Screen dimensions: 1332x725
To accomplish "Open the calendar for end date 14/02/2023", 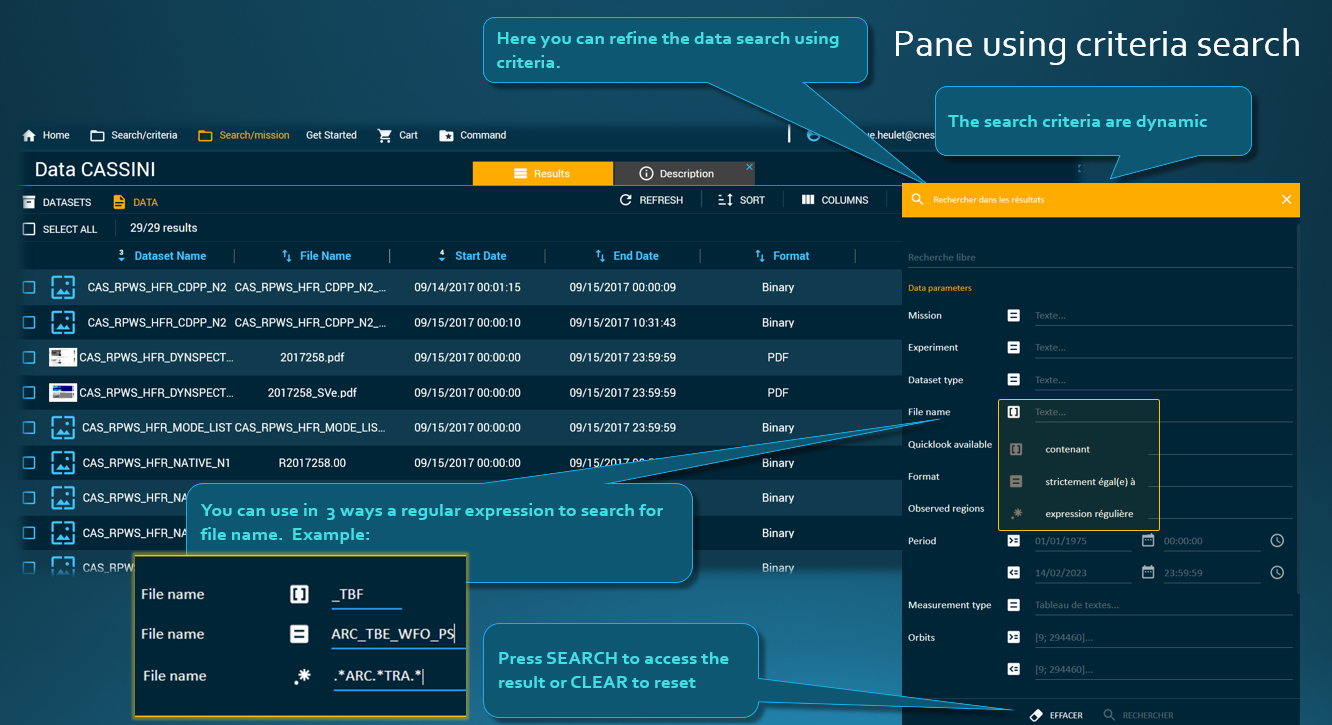I will coord(1148,572).
